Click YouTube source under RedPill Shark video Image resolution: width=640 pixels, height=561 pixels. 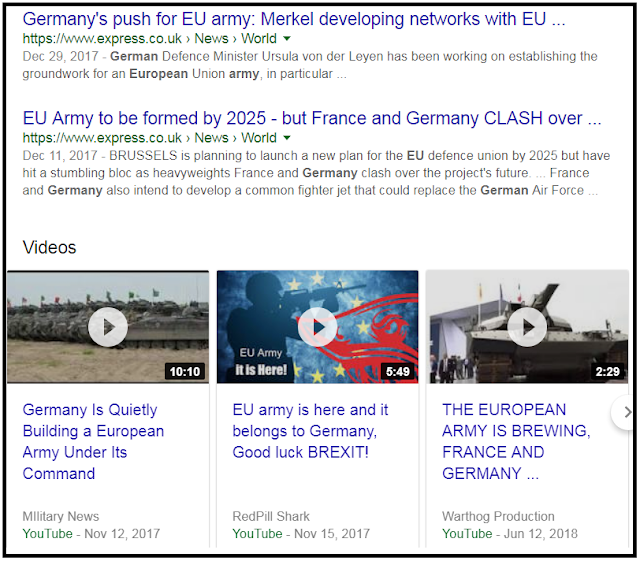(x=257, y=534)
